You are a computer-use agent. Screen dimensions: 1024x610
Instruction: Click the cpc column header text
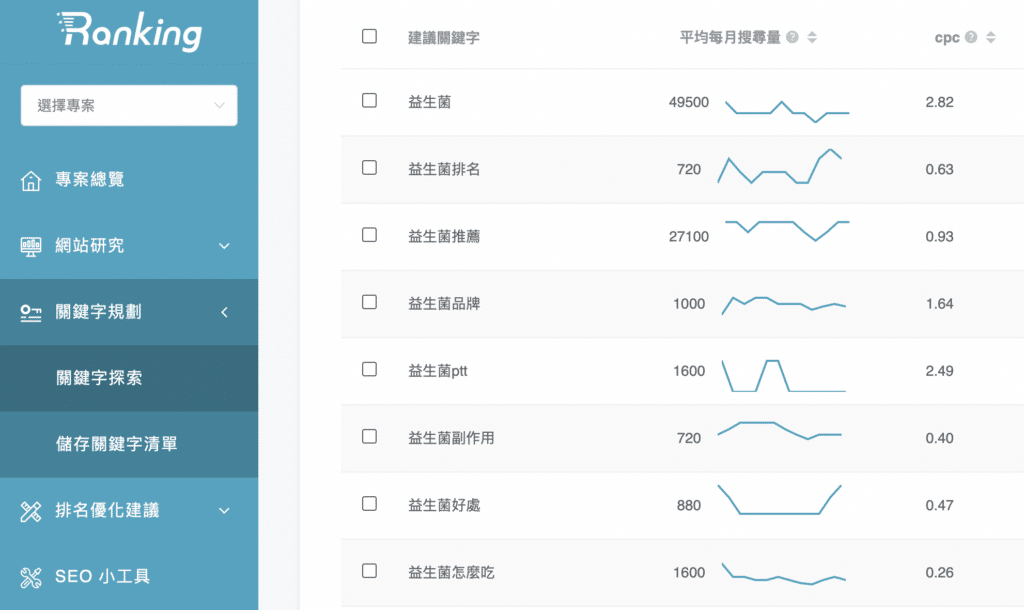(x=947, y=38)
